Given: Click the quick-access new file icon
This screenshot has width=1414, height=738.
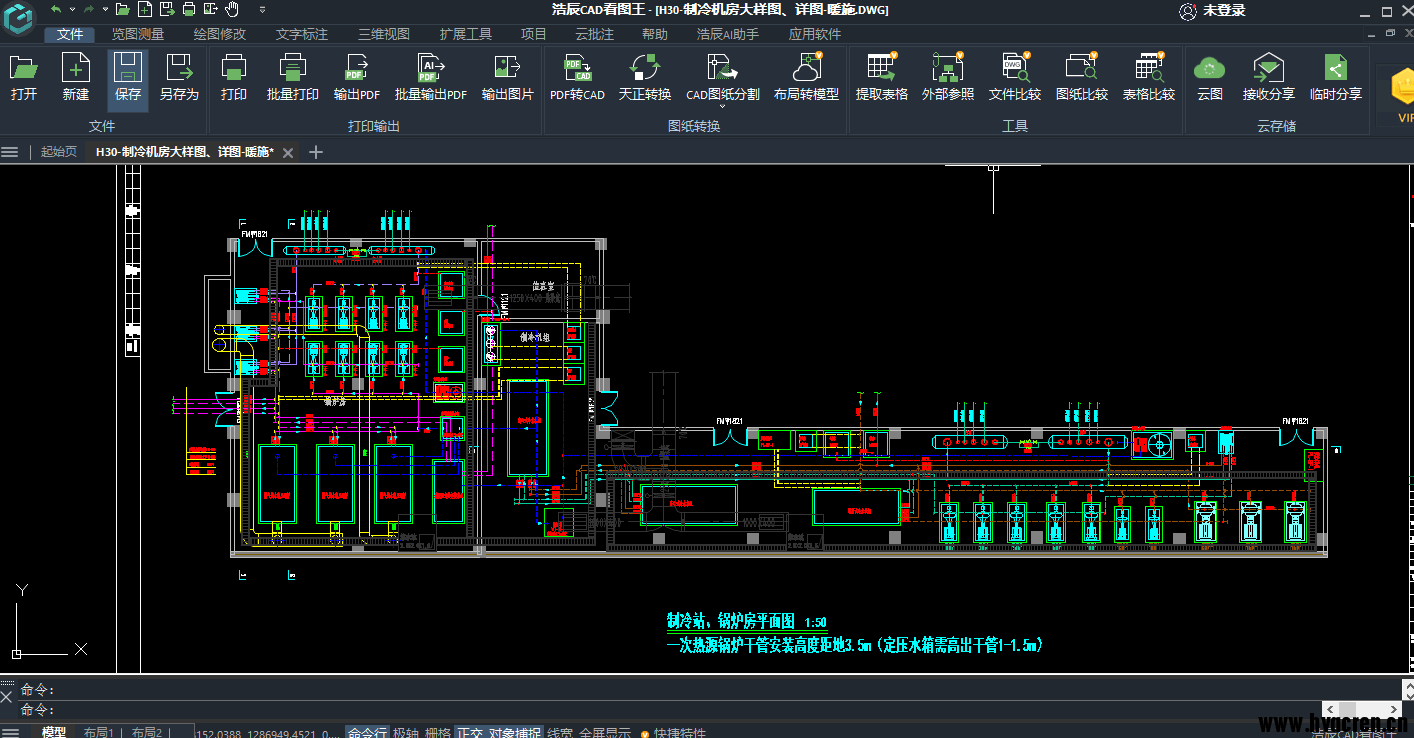Looking at the screenshot, I should pyautogui.click(x=145, y=10).
